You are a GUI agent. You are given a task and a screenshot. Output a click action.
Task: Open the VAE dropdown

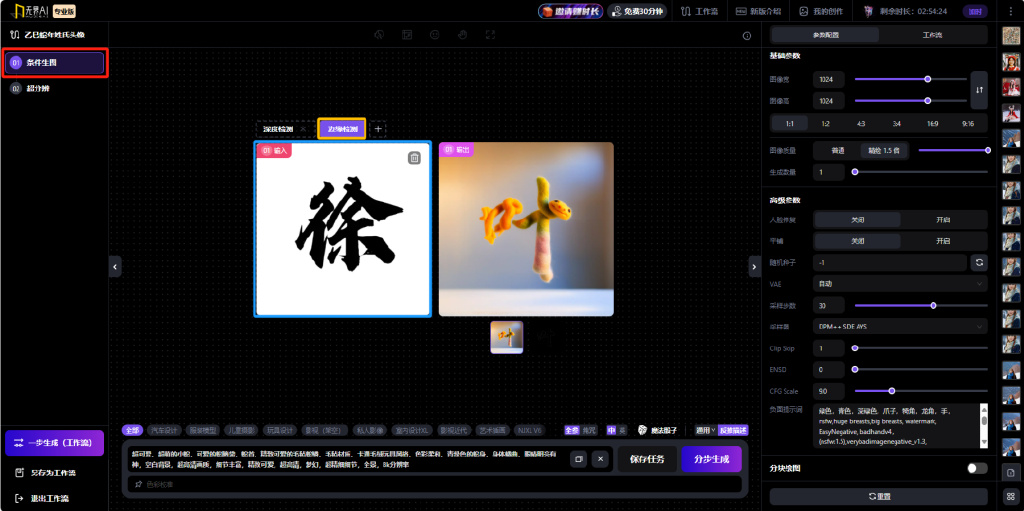900,284
